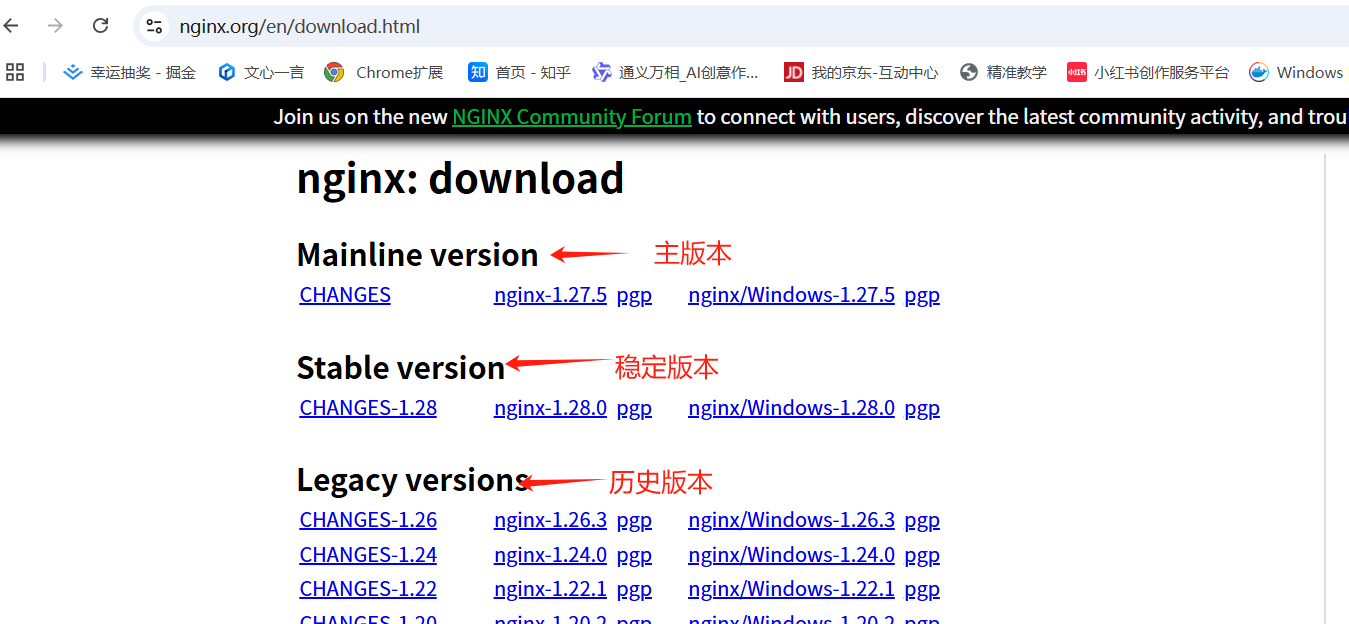Open CHANGES-1.28 for the Stable version
The image size is (1349, 624).
tap(367, 407)
